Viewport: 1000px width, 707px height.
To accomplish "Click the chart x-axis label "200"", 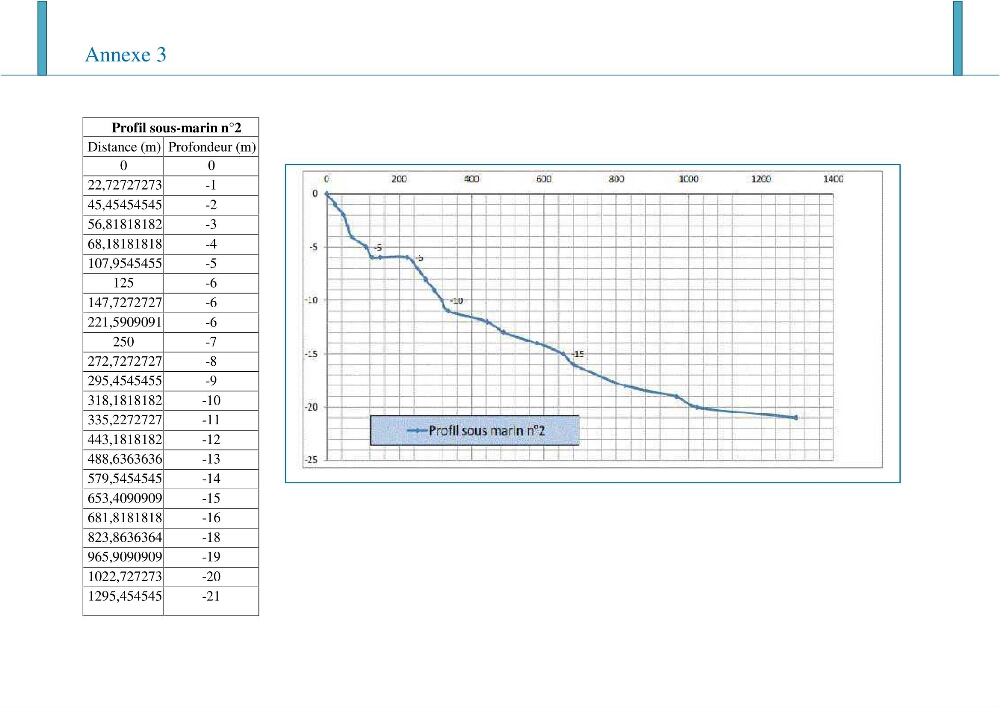I will [399, 179].
